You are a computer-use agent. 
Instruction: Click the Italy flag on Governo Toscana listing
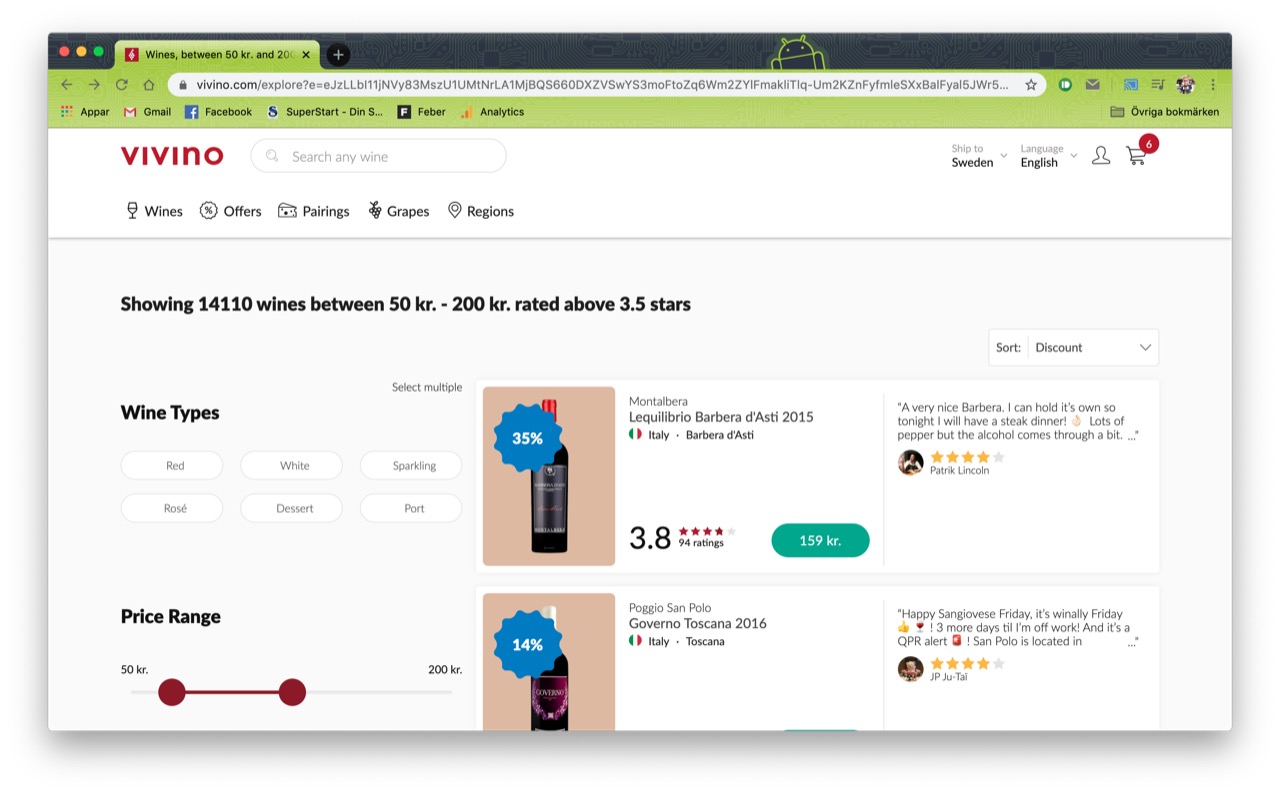pos(635,641)
